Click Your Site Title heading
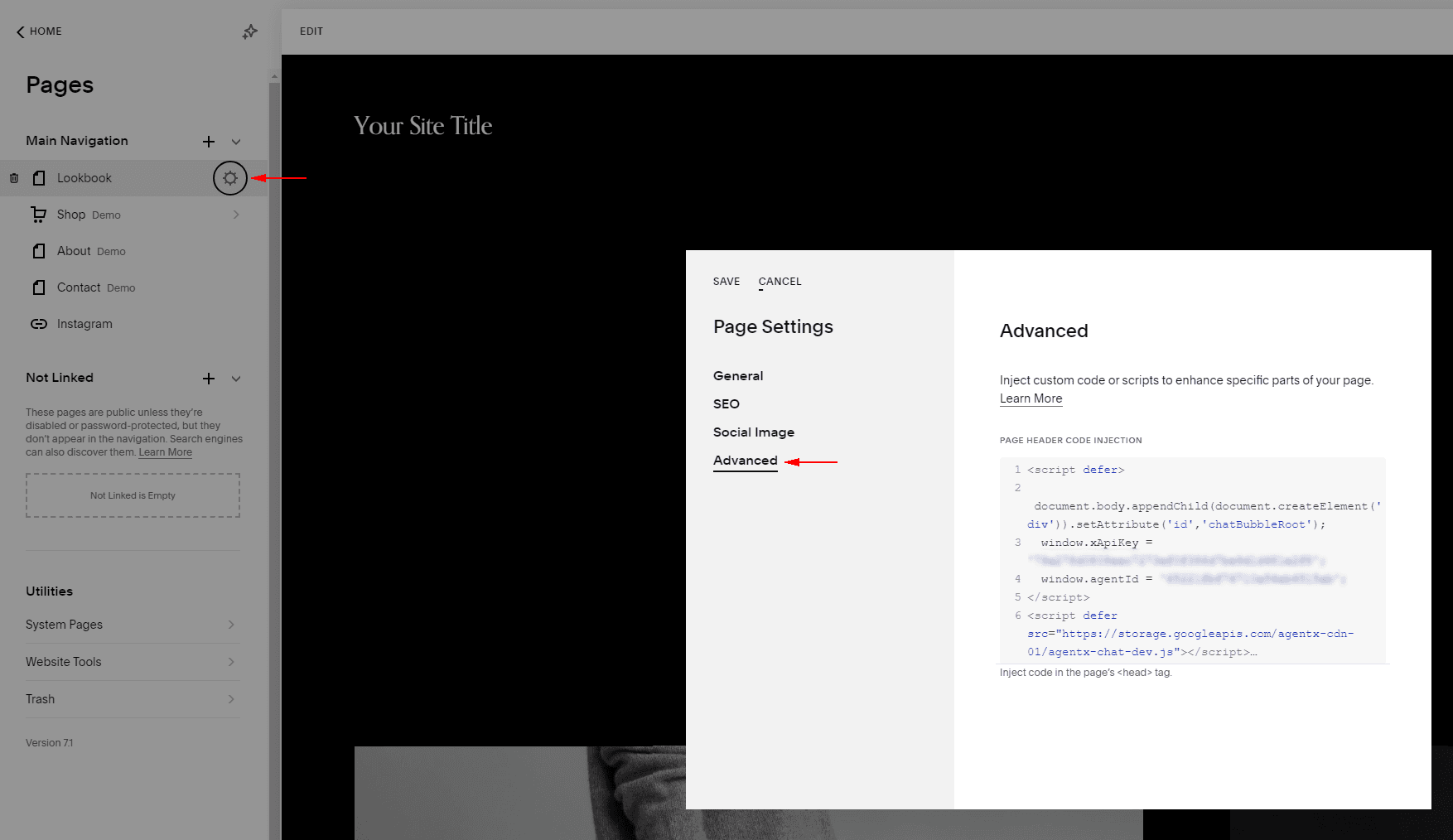The image size is (1453, 840). (x=422, y=126)
